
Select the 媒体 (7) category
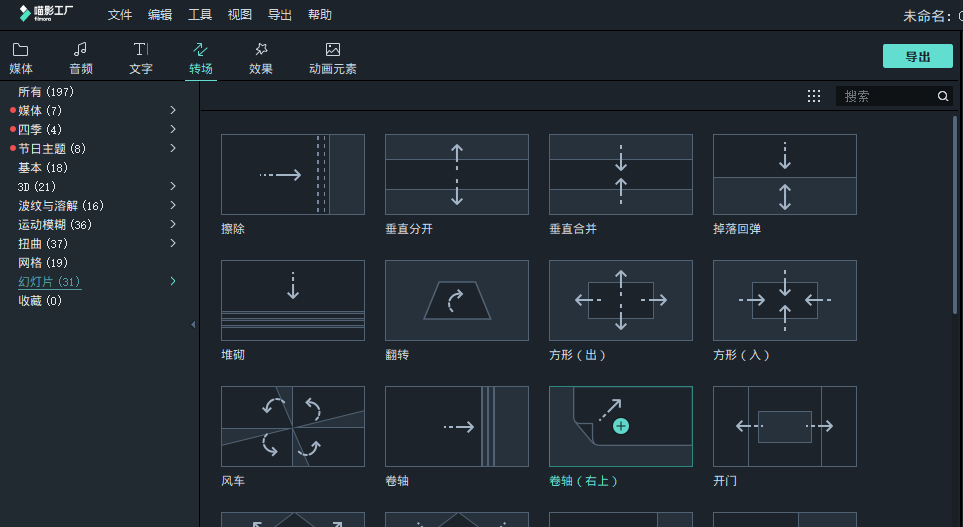coord(40,111)
